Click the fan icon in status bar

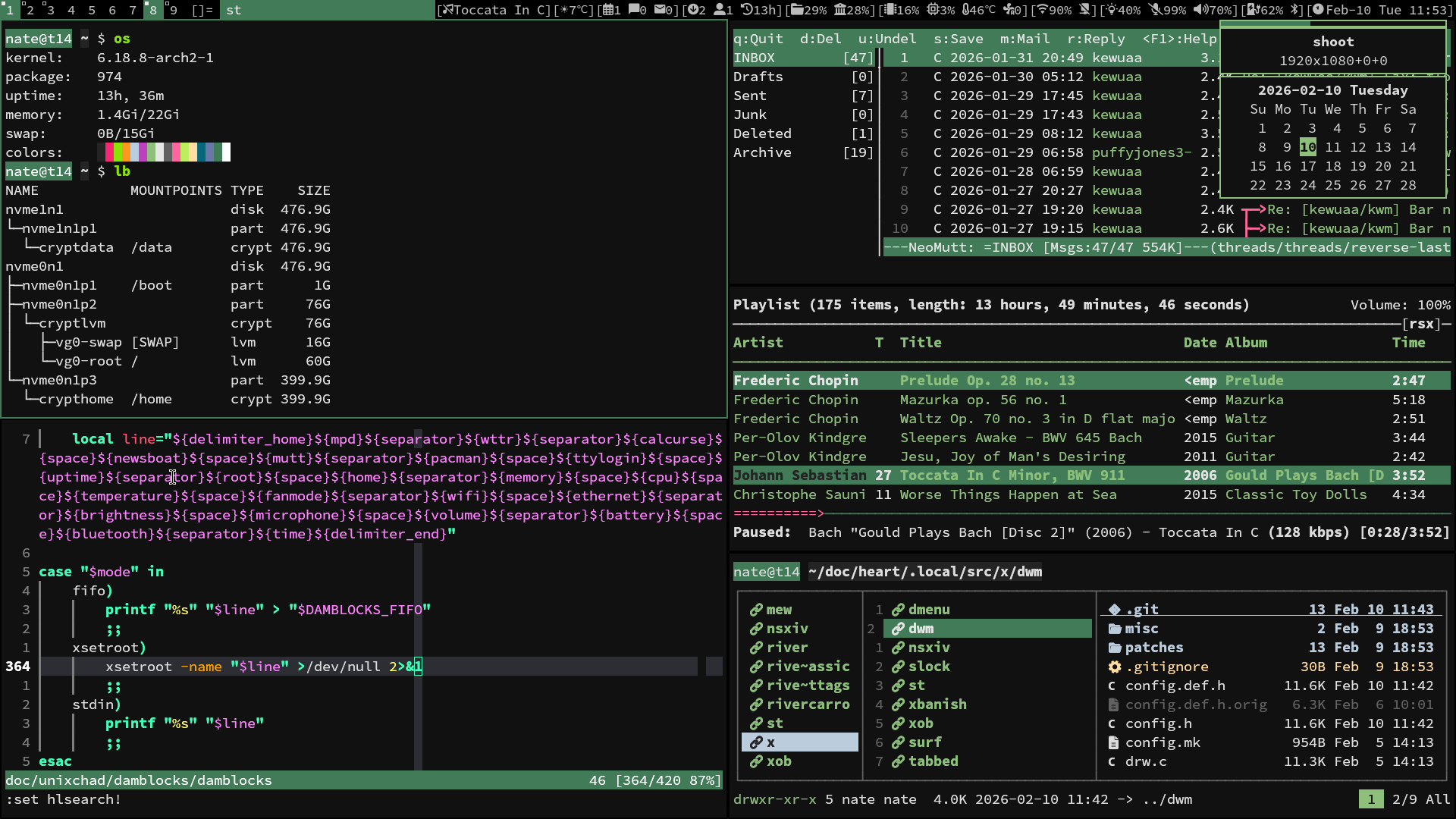pos(1009,10)
